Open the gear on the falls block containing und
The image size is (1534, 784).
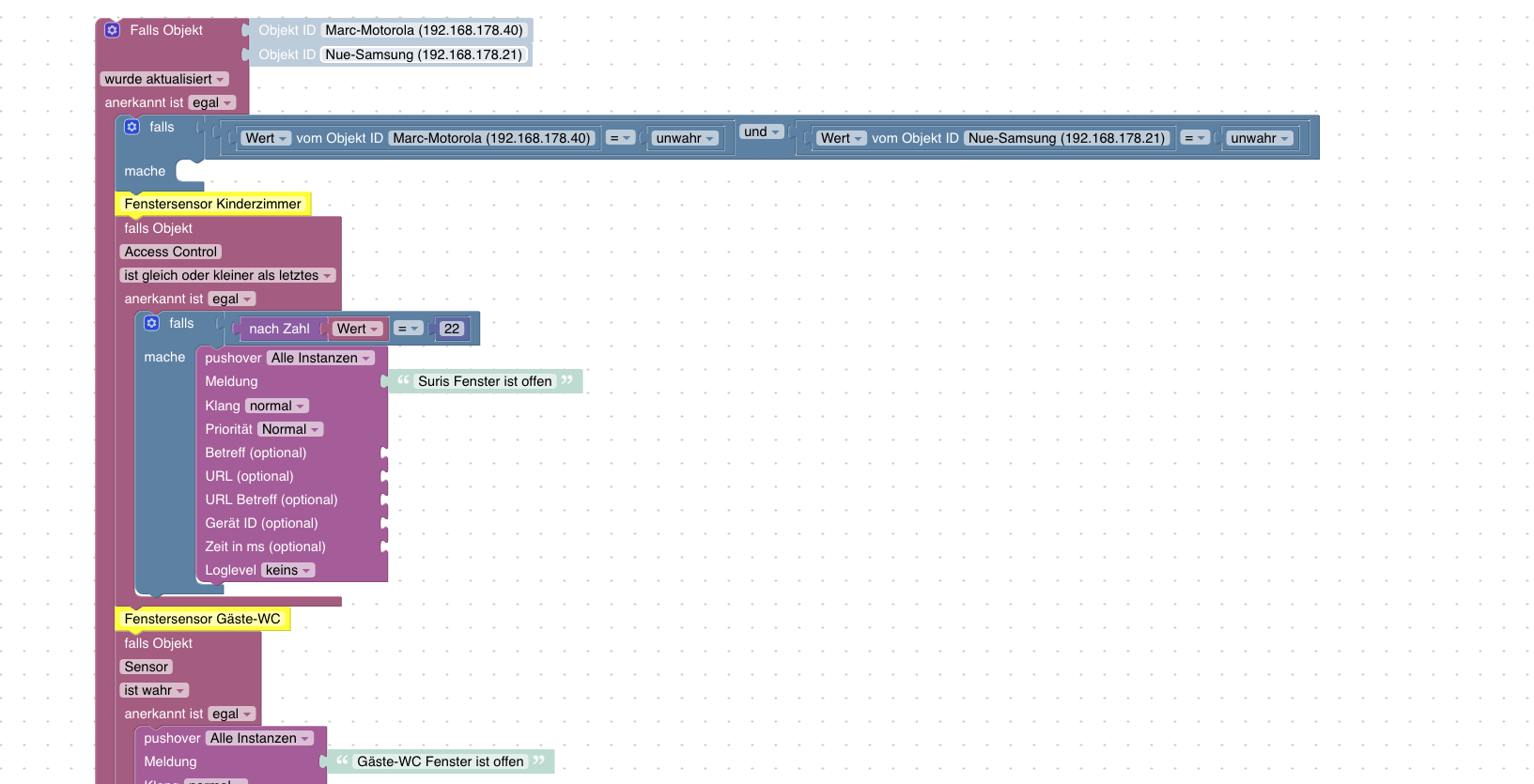[132, 127]
